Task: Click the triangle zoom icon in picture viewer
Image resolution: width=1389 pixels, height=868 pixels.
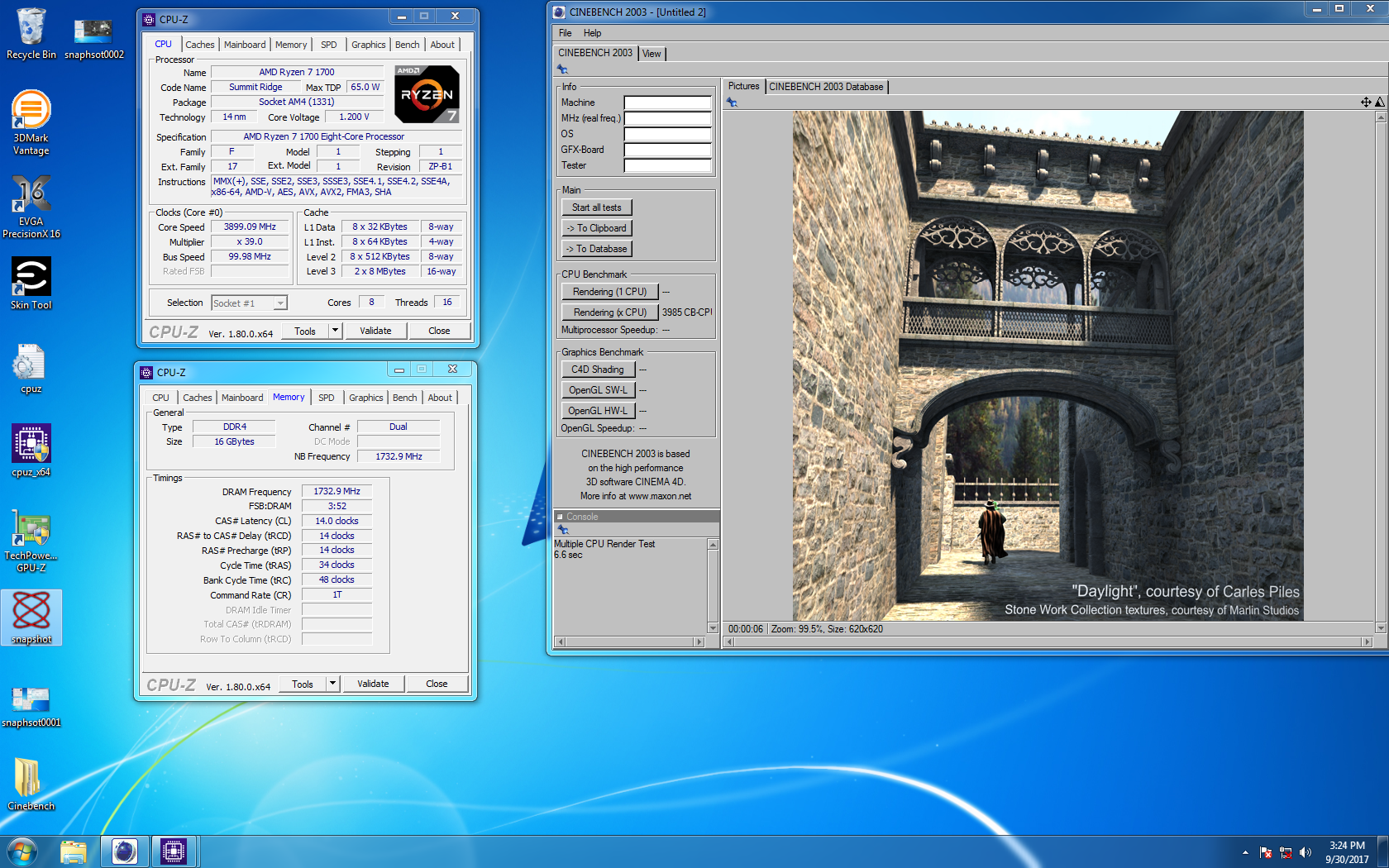Action: click(x=1379, y=103)
